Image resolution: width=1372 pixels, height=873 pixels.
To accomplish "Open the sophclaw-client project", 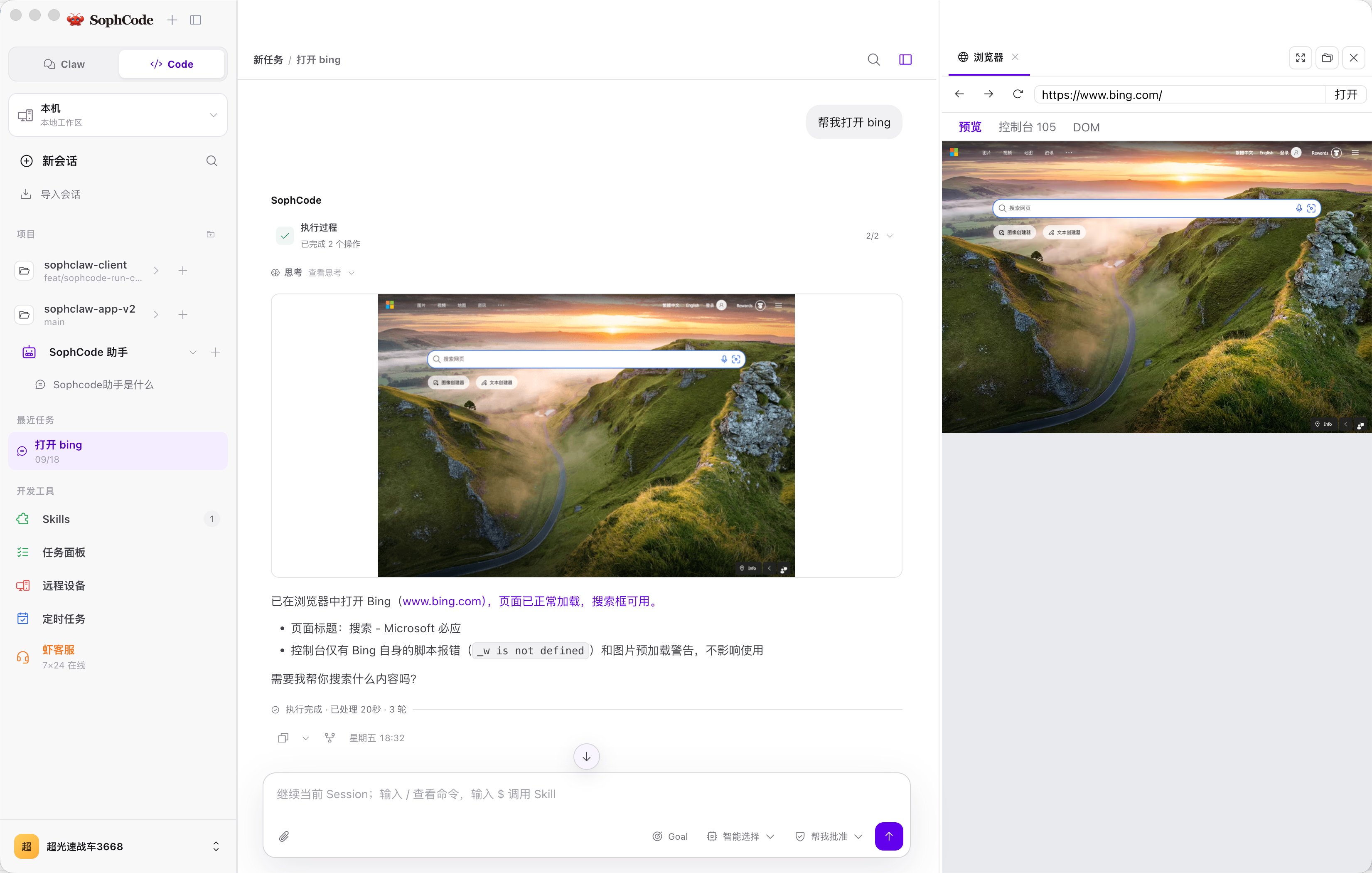I will (86, 271).
